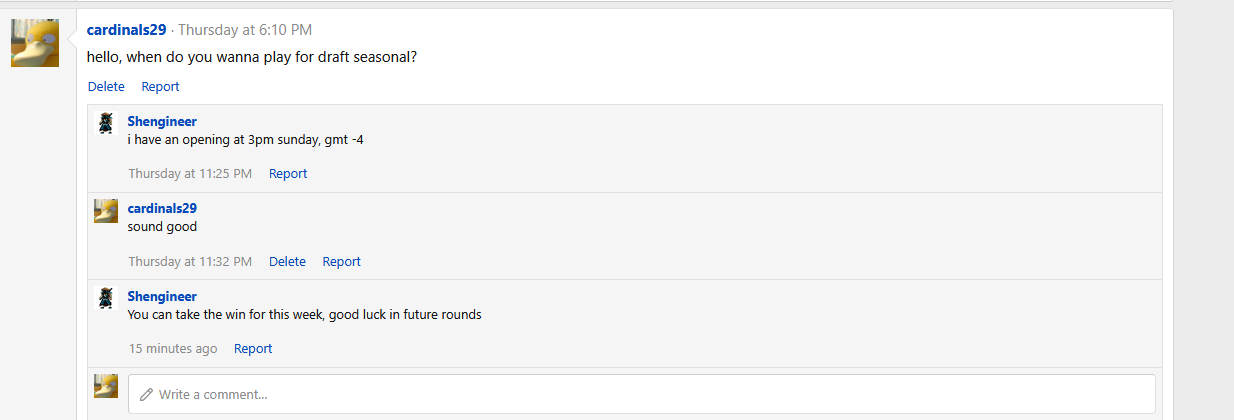Click the "15 minutes ago" comment timestamp
Image resolution: width=1234 pixels, height=420 pixels.
(x=173, y=349)
